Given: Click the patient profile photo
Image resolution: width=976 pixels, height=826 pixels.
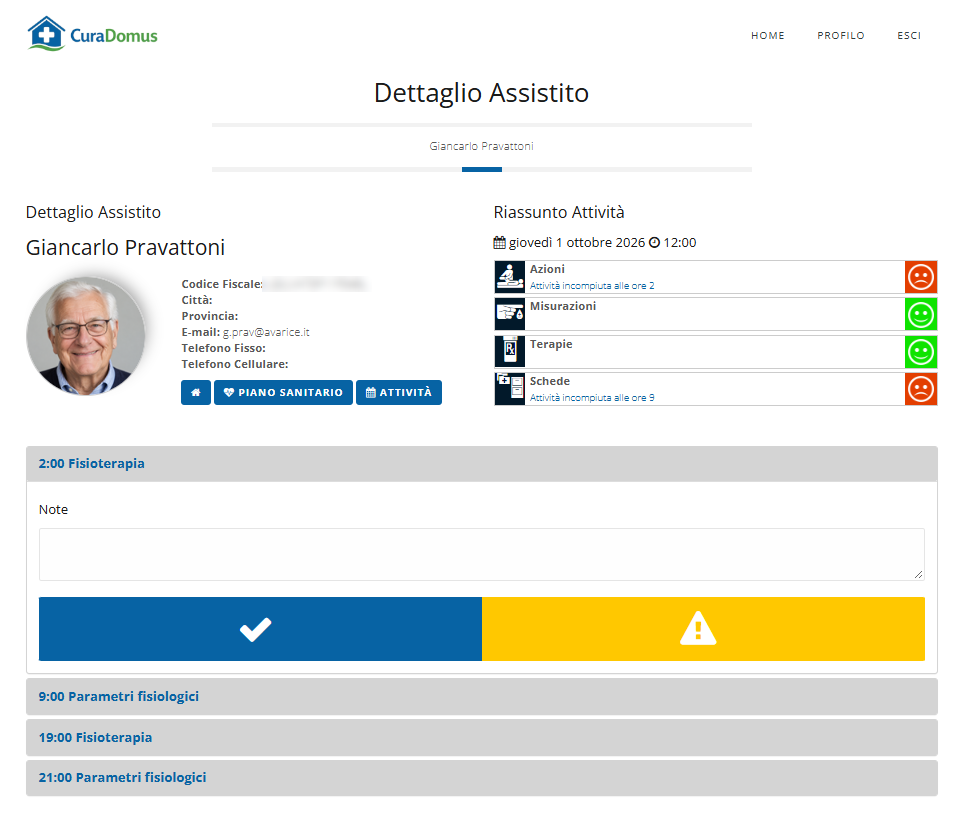Looking at the screenshot, I should (x=86, y=336).
